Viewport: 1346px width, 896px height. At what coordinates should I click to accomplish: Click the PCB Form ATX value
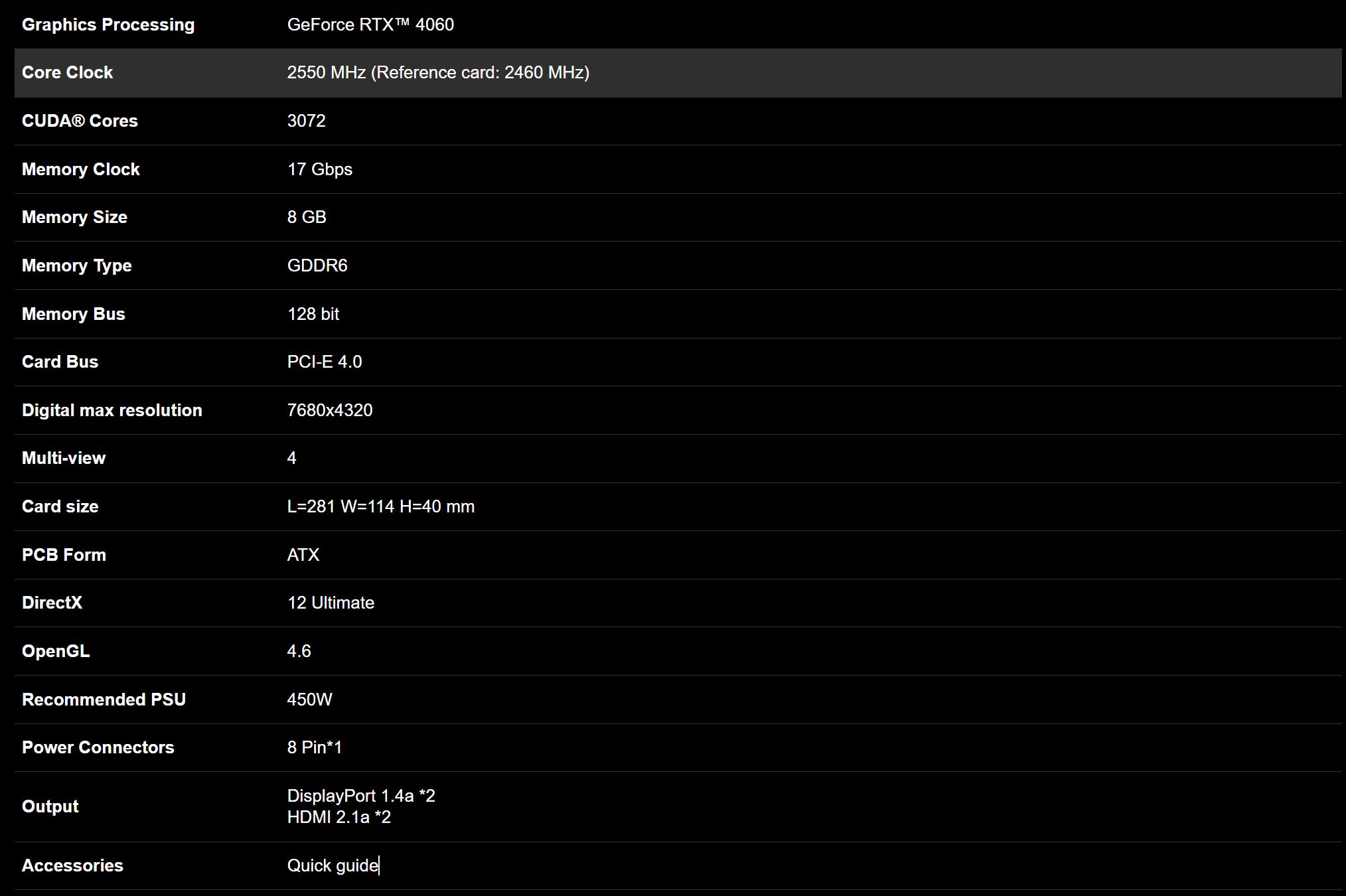click(x=303, y=555)
